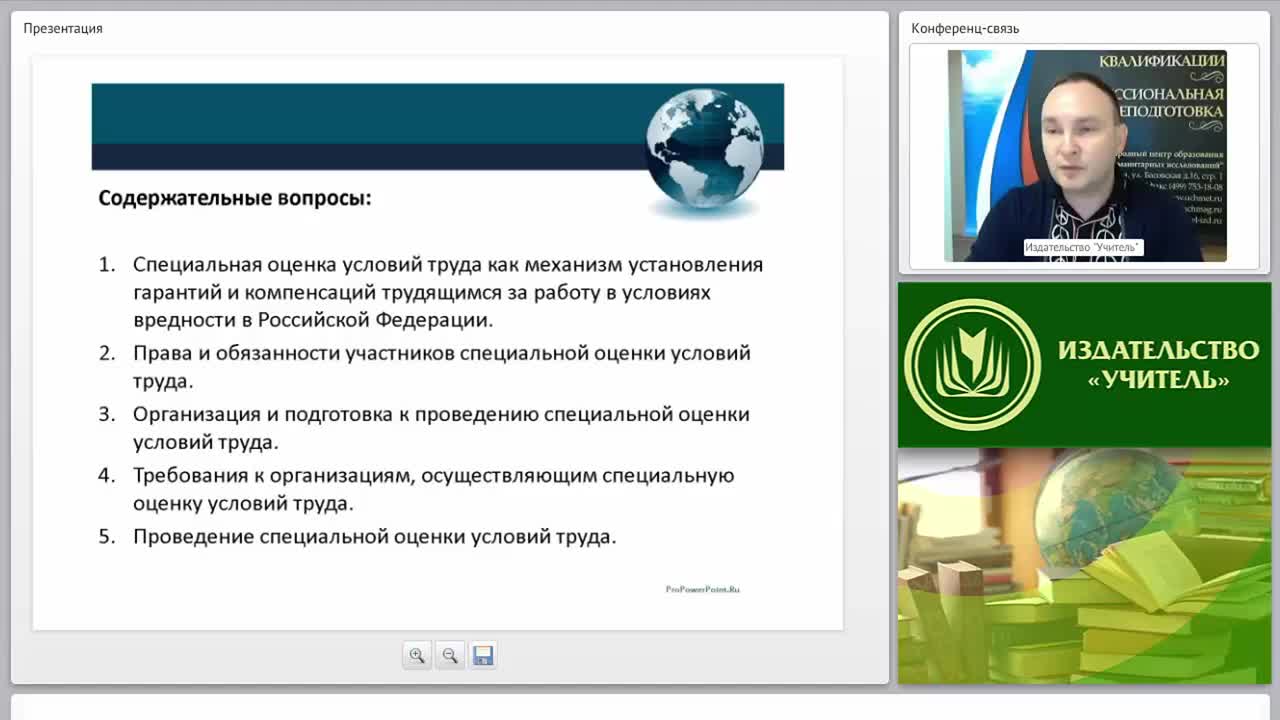This screenshot has height=720, width=1280.
Task: Click the Издательство Учитель round logo emblem
Action: [972, 364]
